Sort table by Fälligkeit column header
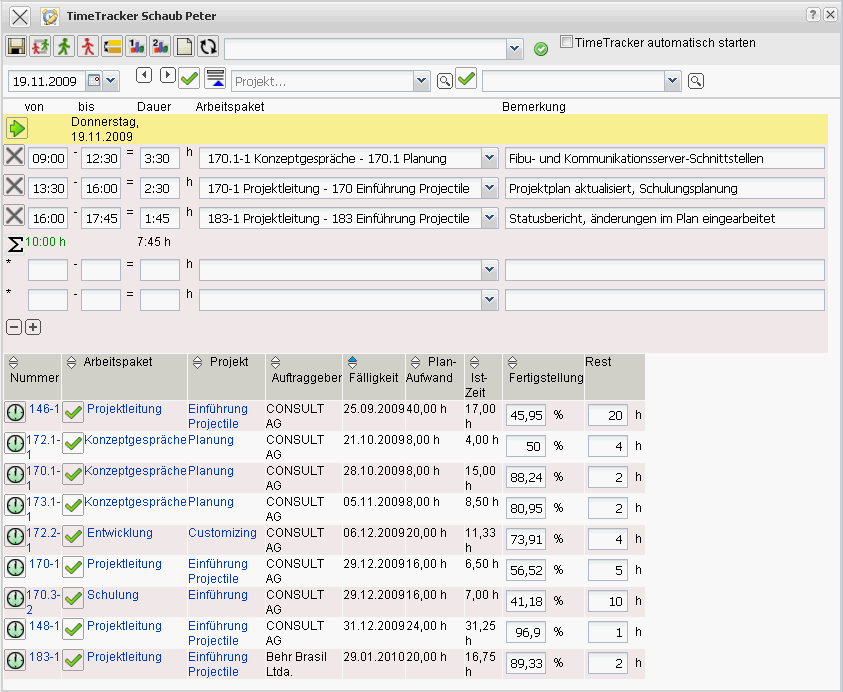This screenshot has width=843, height=692. (372, 380)
